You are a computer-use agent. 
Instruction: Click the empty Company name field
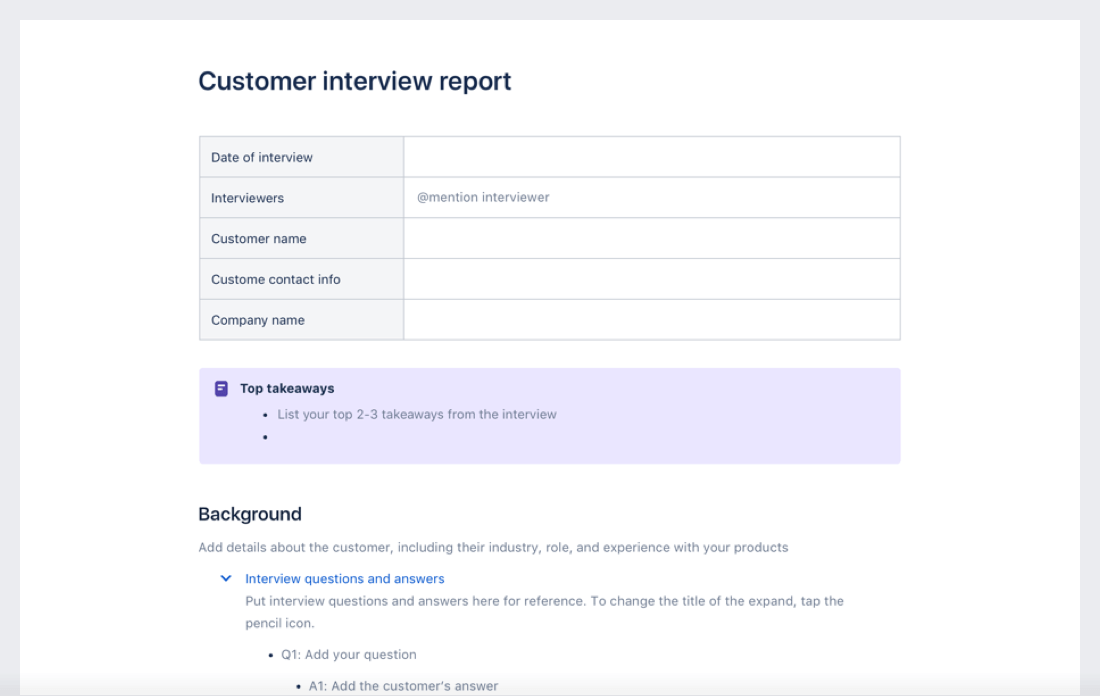tap(650, 319)
